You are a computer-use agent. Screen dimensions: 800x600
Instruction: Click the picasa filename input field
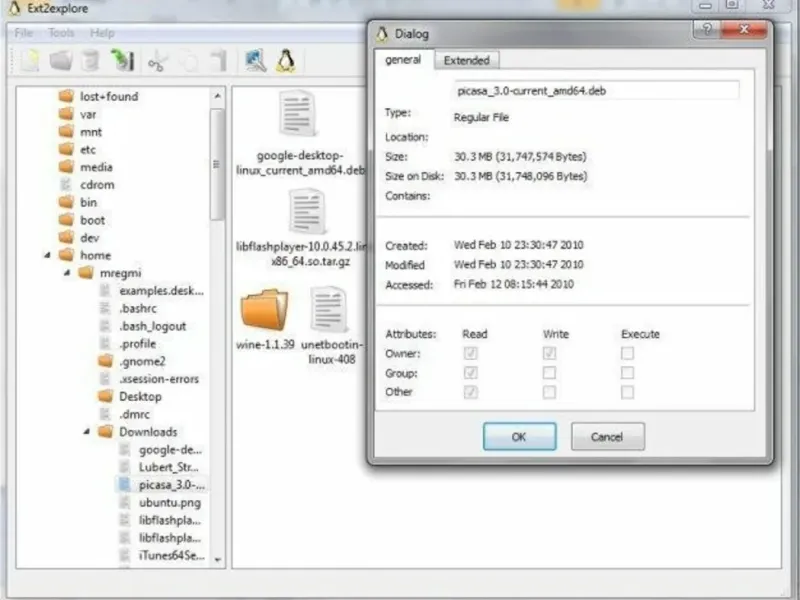(596, 91)
